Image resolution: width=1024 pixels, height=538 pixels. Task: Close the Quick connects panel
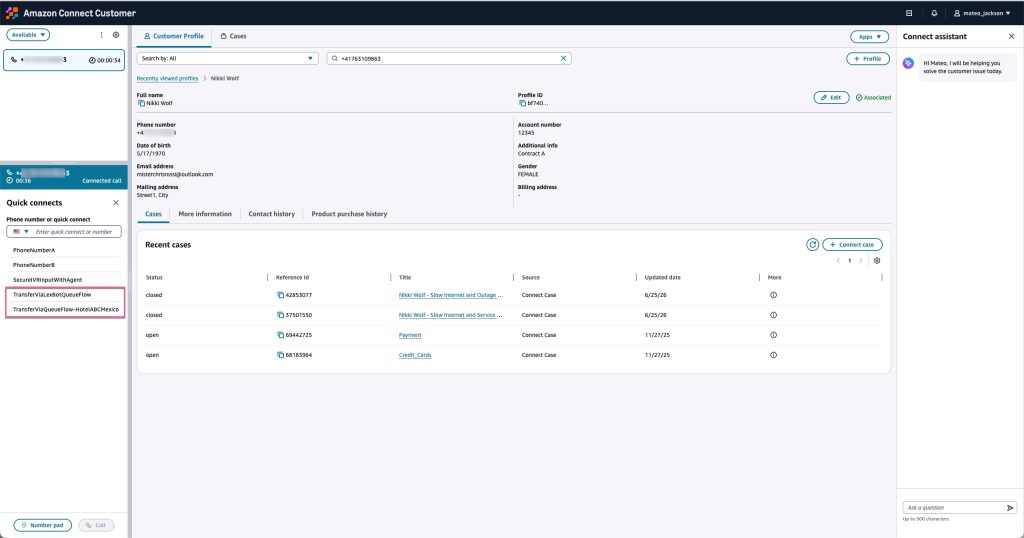click(x=116, y=203)
